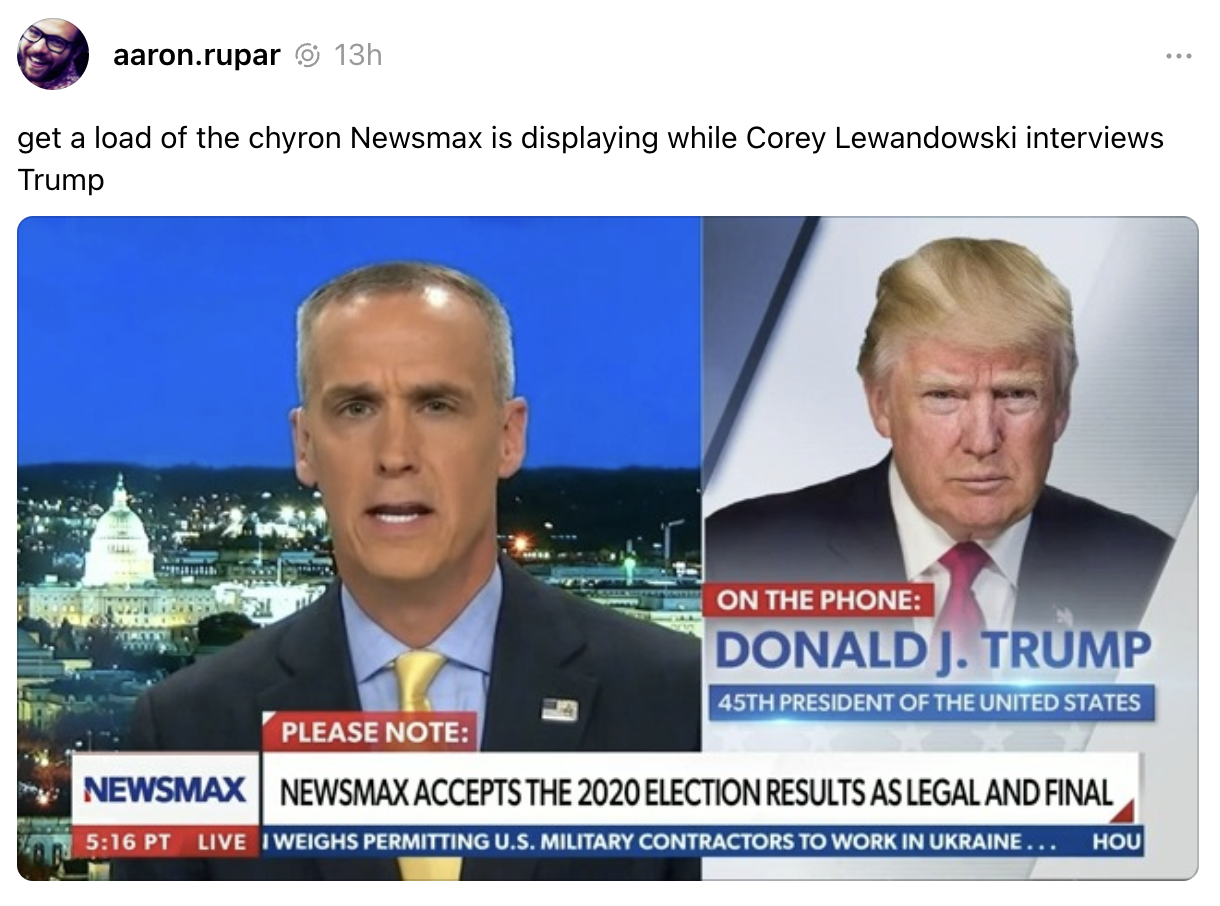1220x906 pixels.
Task: Click the LIVE indicator badge
Action: [222, 842]
